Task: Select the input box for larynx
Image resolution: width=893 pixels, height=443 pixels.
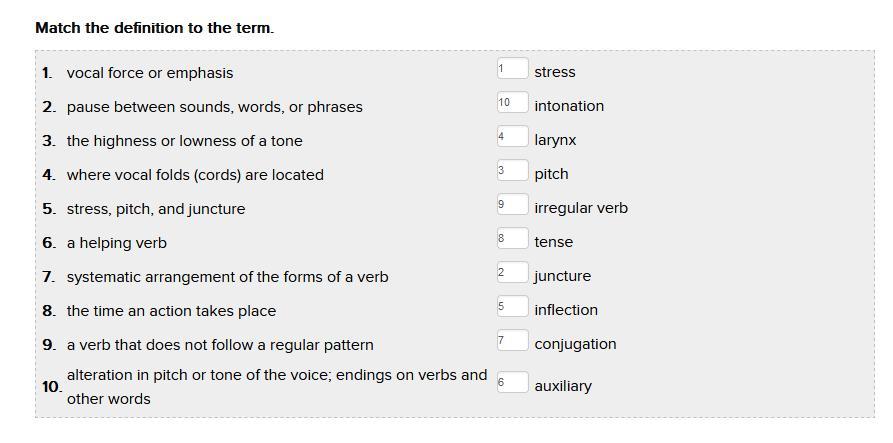Action: click(x=512, y=138)
